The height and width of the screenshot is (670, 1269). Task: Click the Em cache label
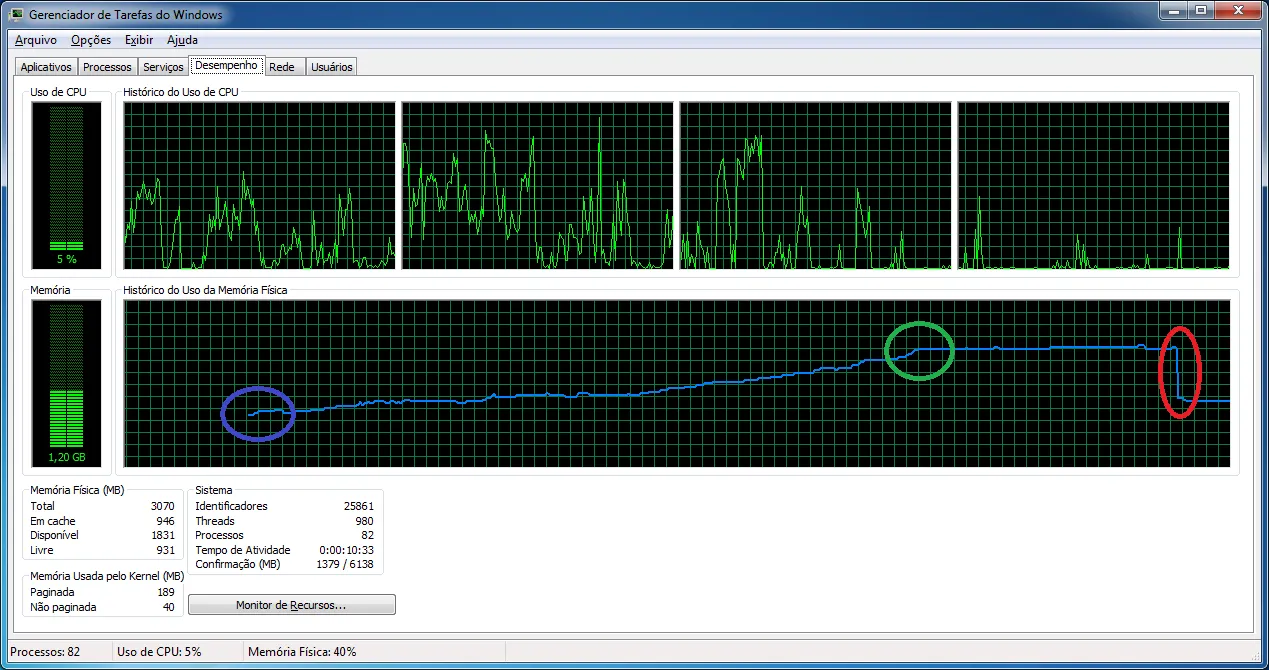(x=53, y=521)
